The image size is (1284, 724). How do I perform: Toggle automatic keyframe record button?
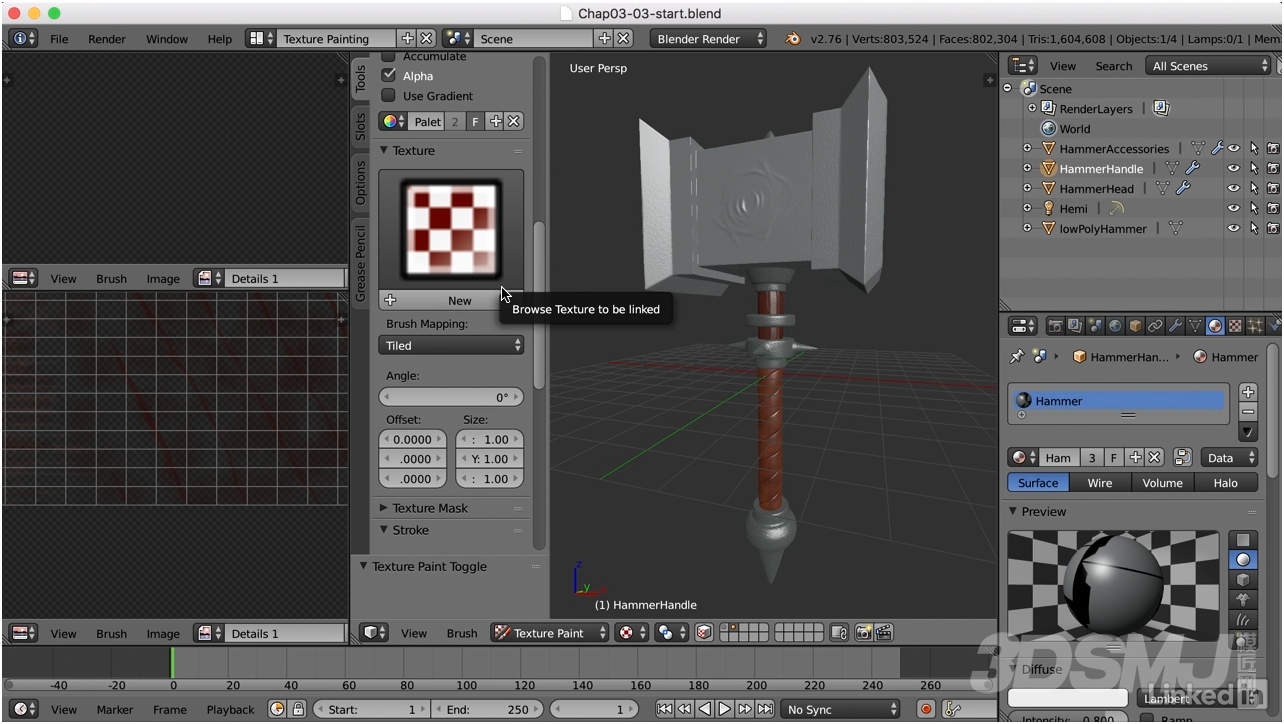coord(926,709)
